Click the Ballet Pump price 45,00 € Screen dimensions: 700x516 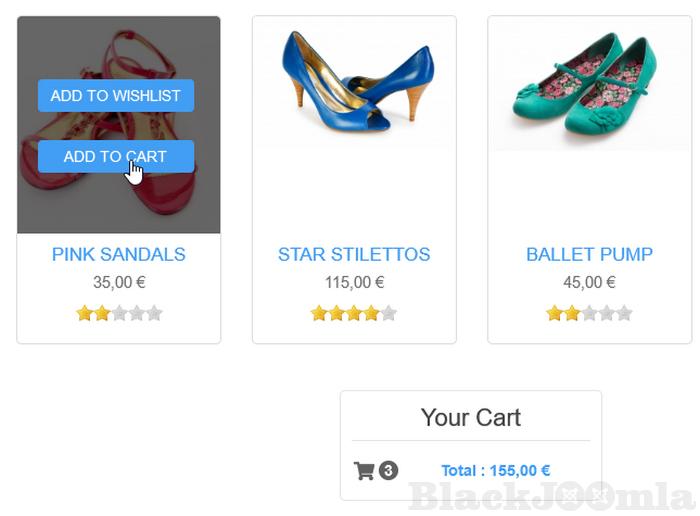point(589,283)
